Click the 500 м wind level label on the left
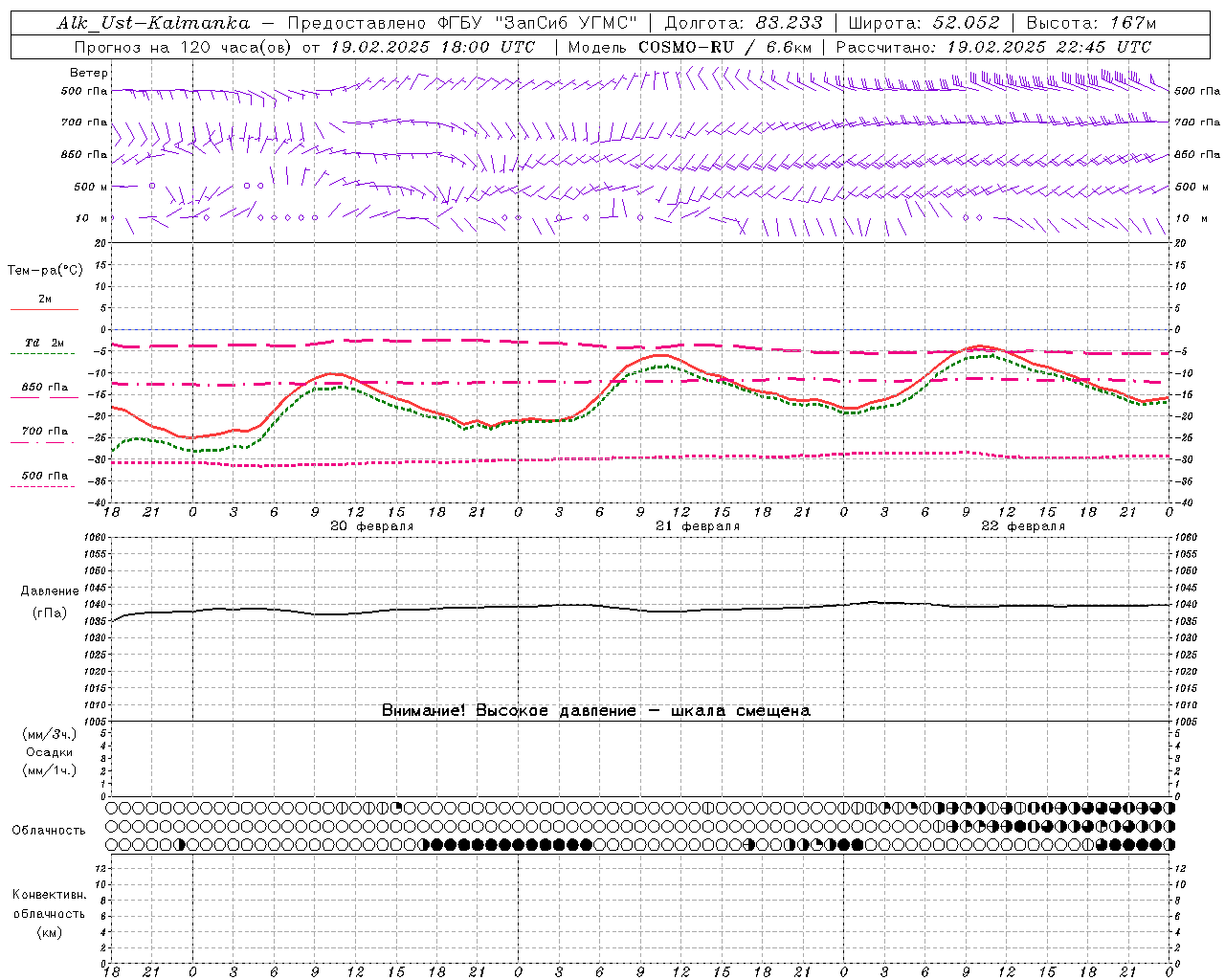 [x=91, y=187]
